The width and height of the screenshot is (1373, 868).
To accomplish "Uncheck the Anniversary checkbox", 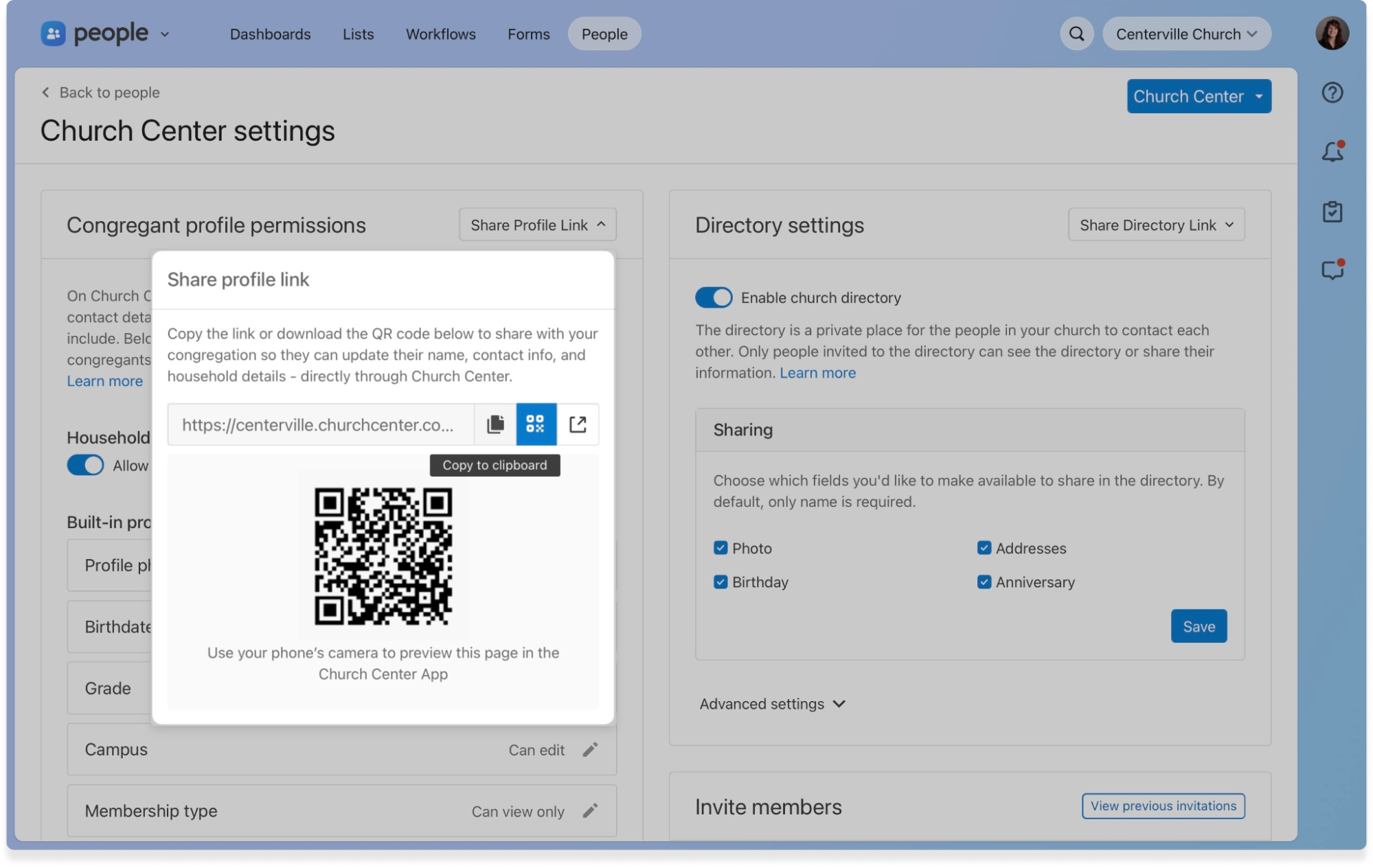I will tap(984, 582).
